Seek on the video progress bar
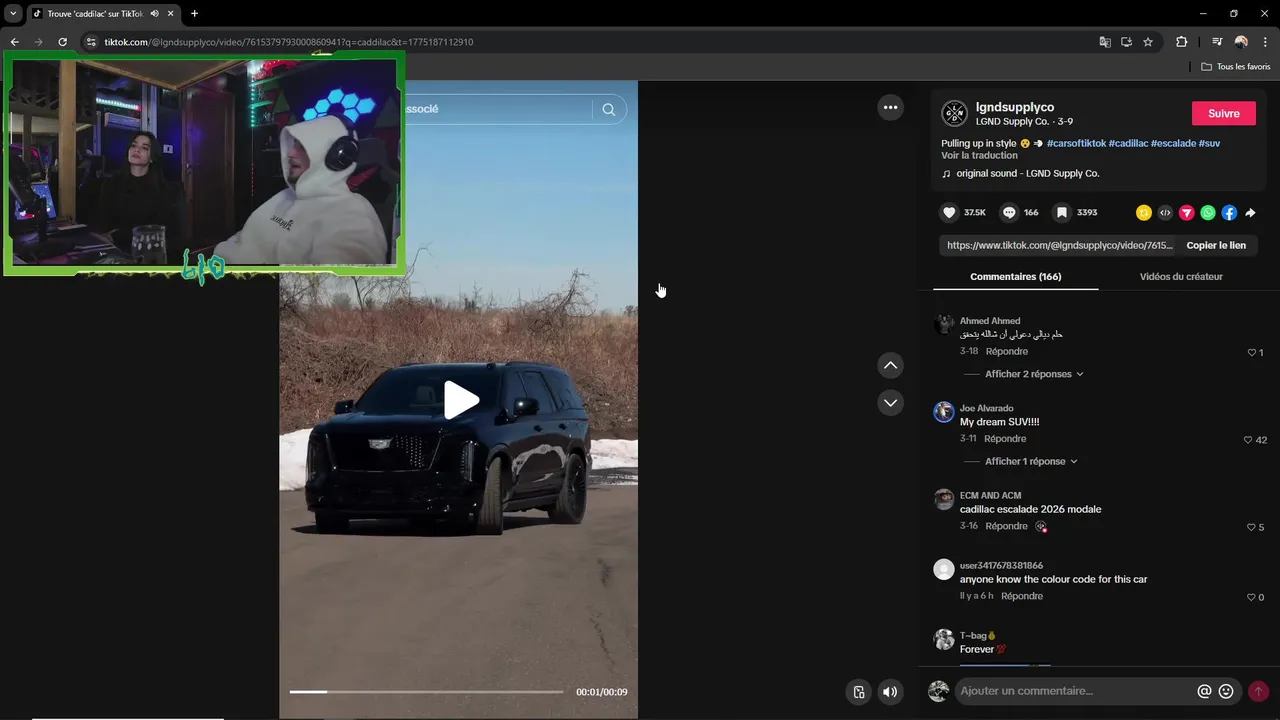1280x720 pixels. click(426, 692)
